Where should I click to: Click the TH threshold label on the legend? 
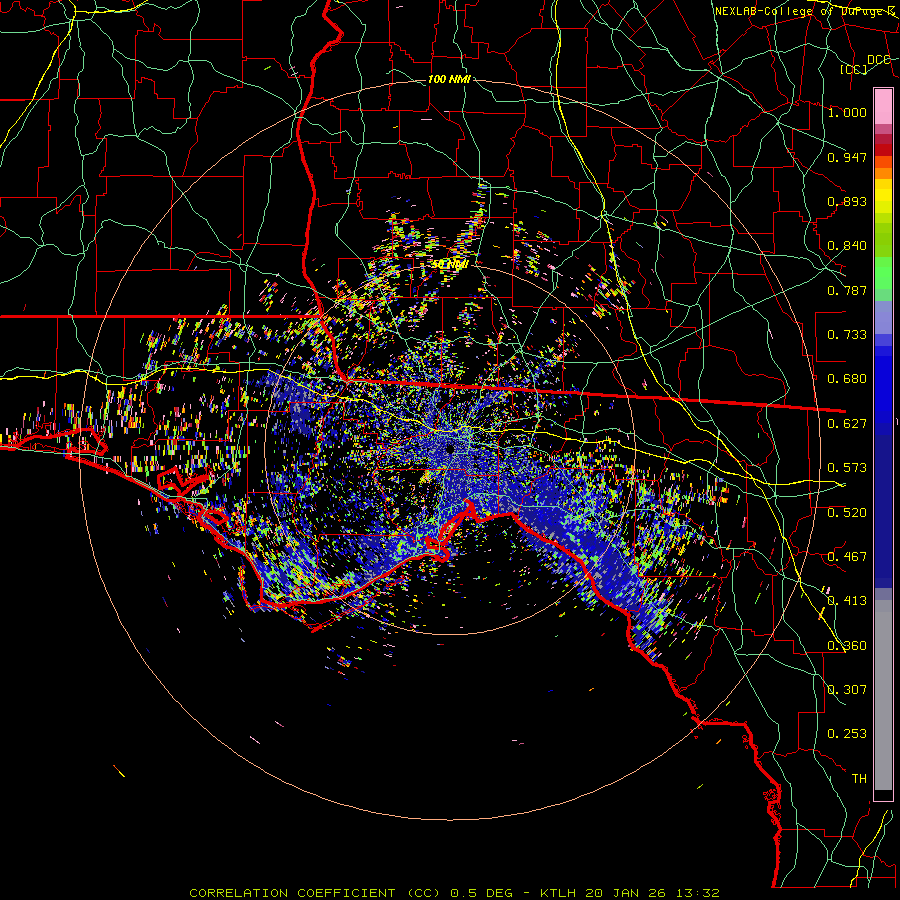point(859,779)
